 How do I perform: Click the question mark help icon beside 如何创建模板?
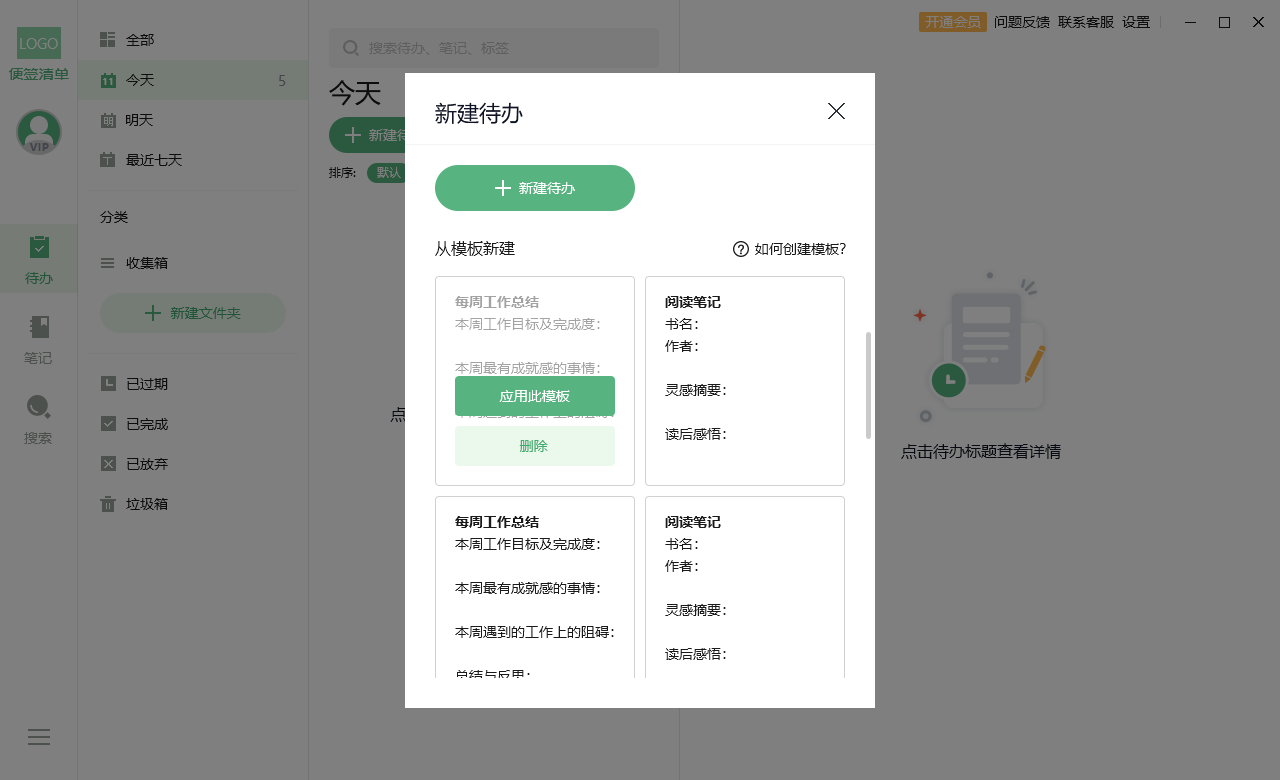[x=740, y=249]
